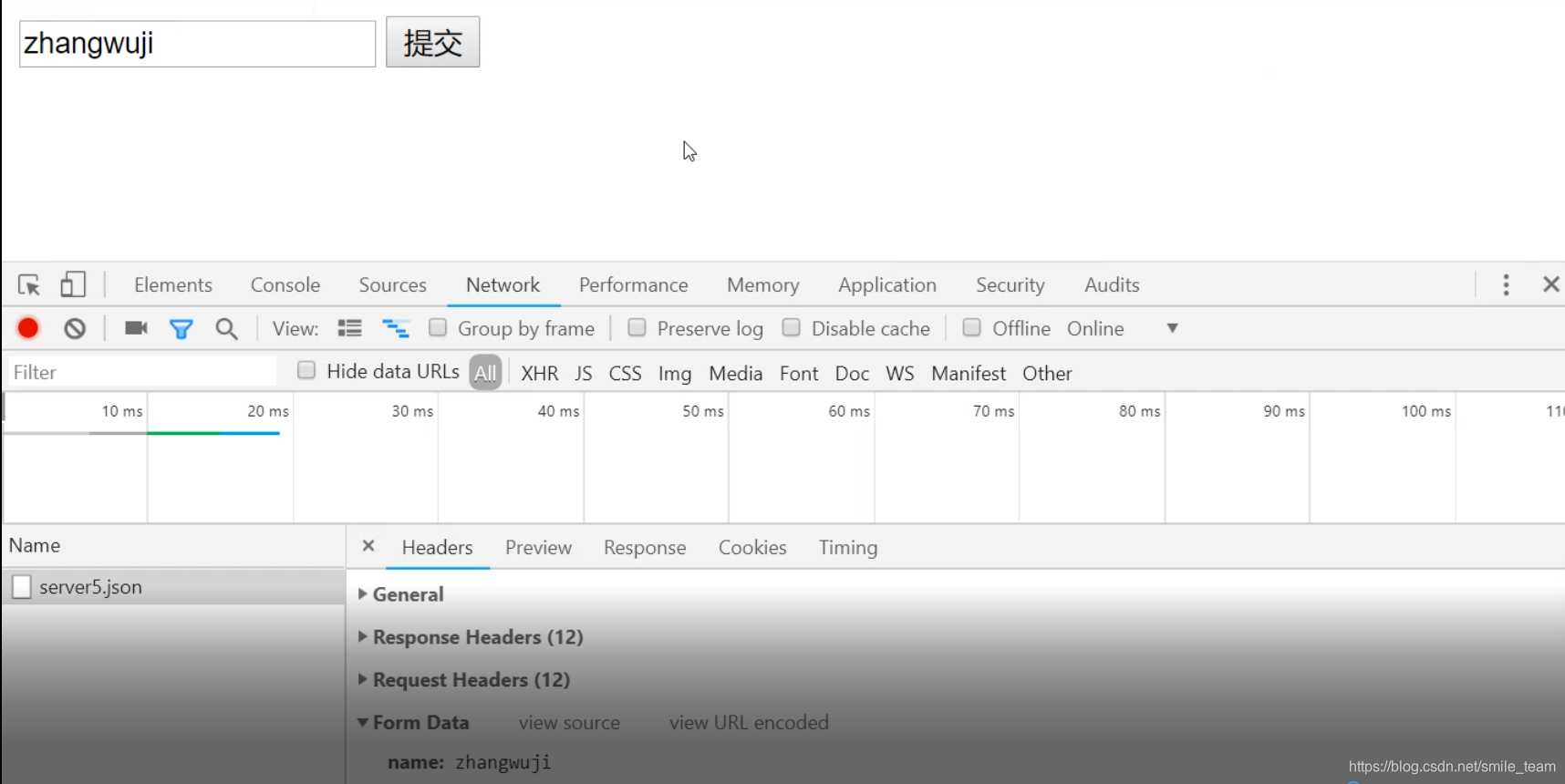Focus the page input containing zhangwuji
This screenshot has height=784, width=1565.
[x=197, y=44]
